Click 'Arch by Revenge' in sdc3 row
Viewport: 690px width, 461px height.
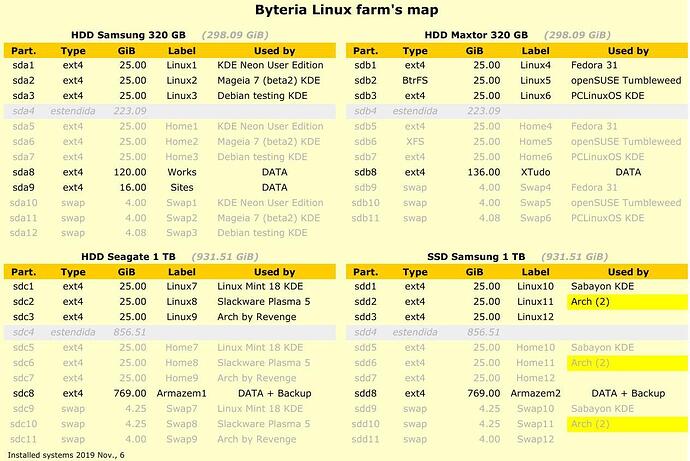tap(257, 317)
